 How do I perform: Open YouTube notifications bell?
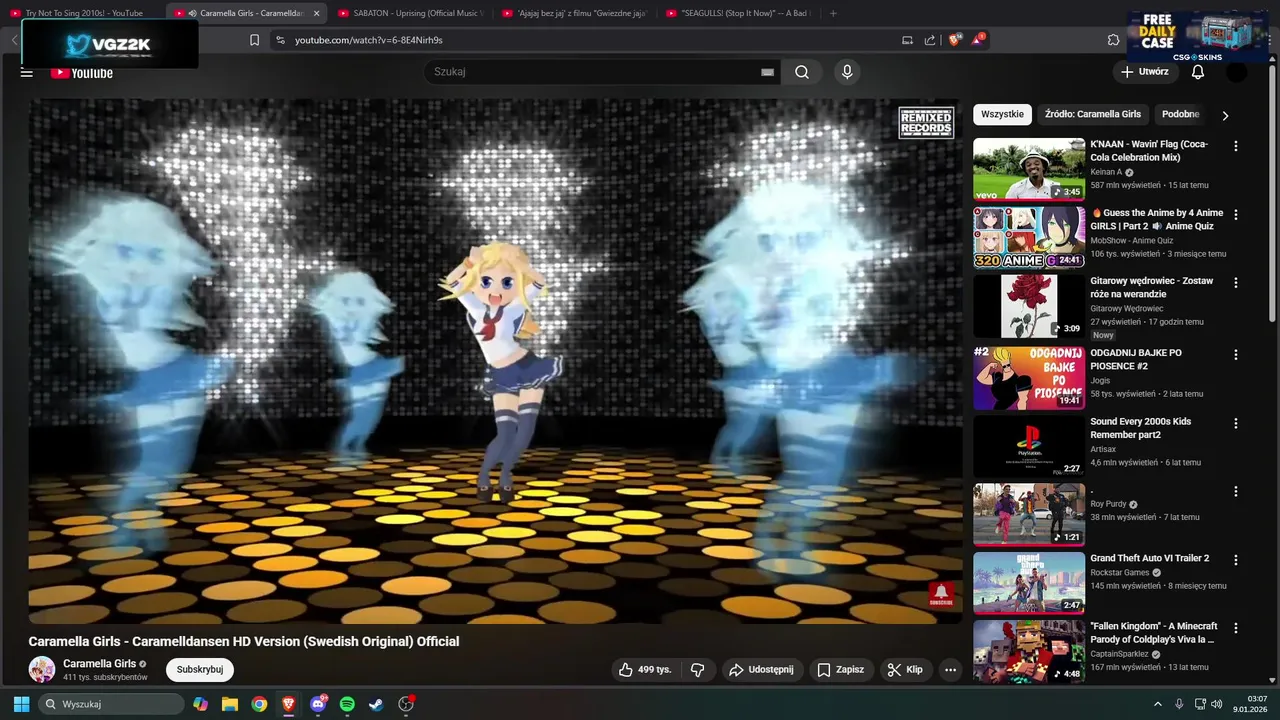pyautogui.click(x=1198, y=72)
